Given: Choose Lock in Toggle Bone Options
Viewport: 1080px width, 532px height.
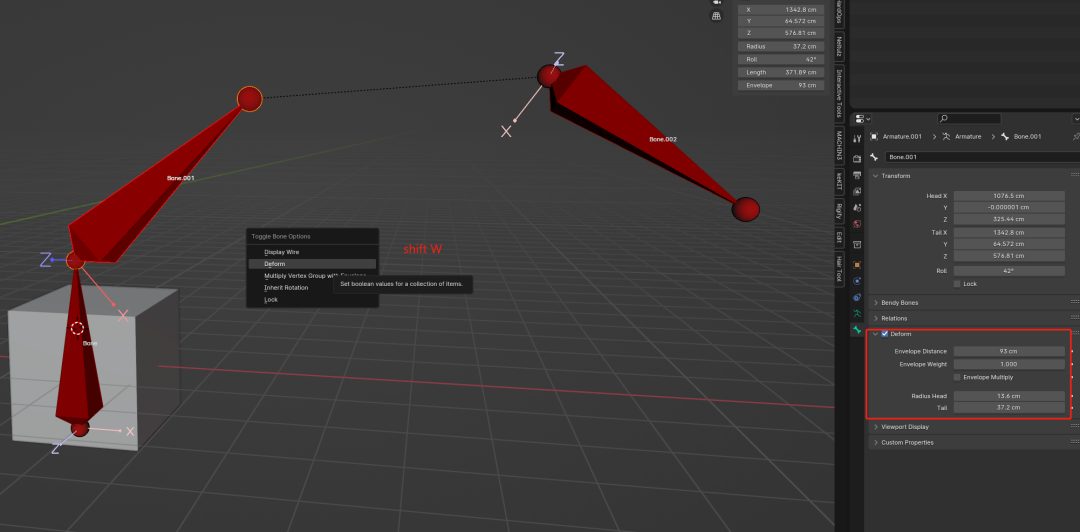Looking at the screenshot, I should pos(312,300).
